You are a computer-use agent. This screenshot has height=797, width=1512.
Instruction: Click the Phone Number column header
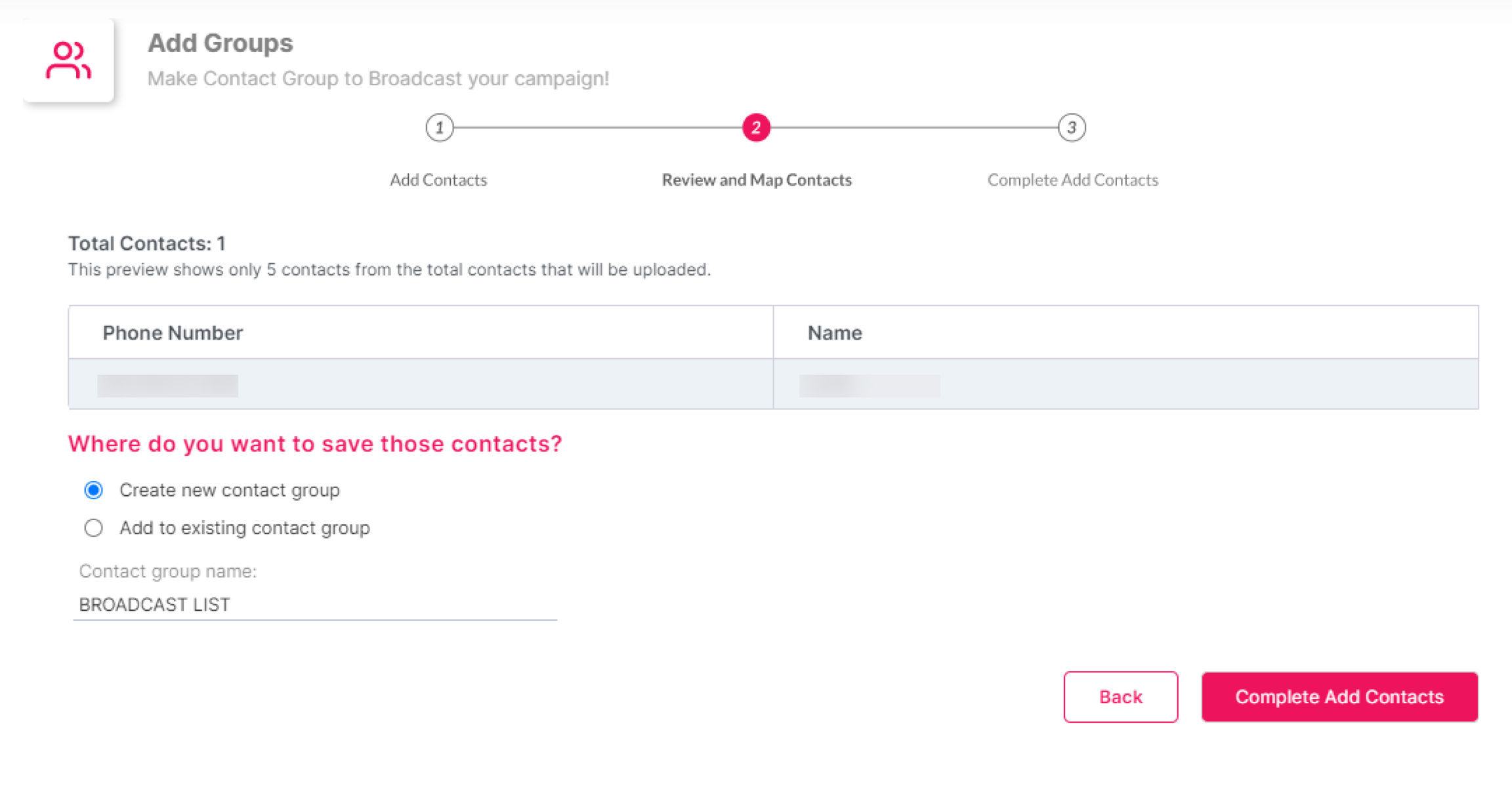coord(173,333)
